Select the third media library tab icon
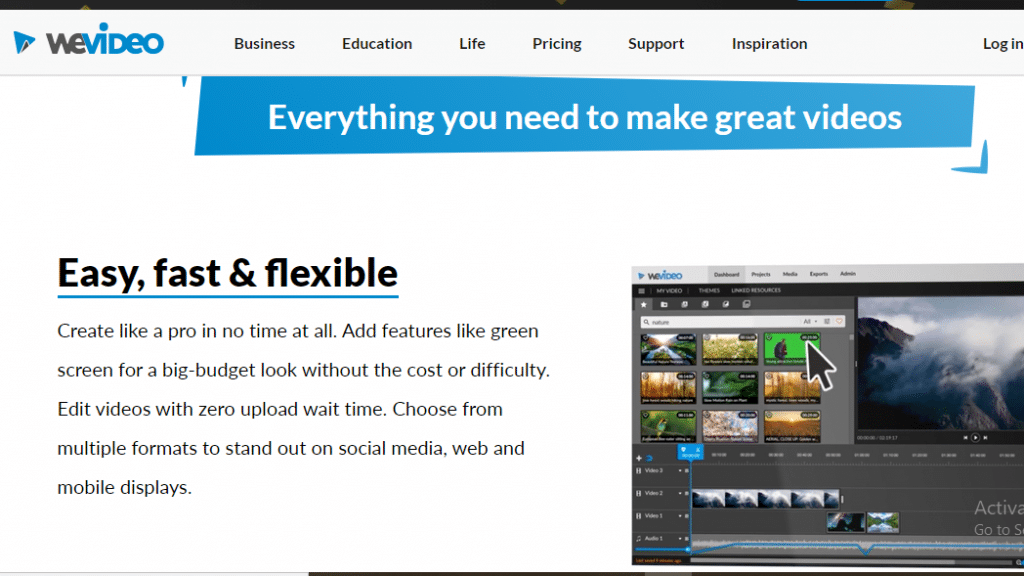This screenshot has height=576, width=1024. 684,304
